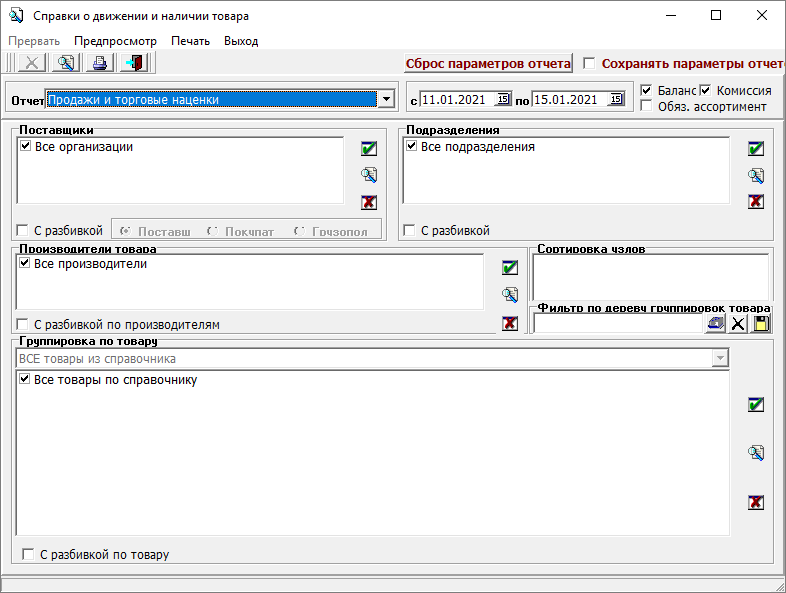Viewport: 786px width, 593px height.
Task: Enable Обяз. ассортимент checkbox
Action: [x=647, y=106]
